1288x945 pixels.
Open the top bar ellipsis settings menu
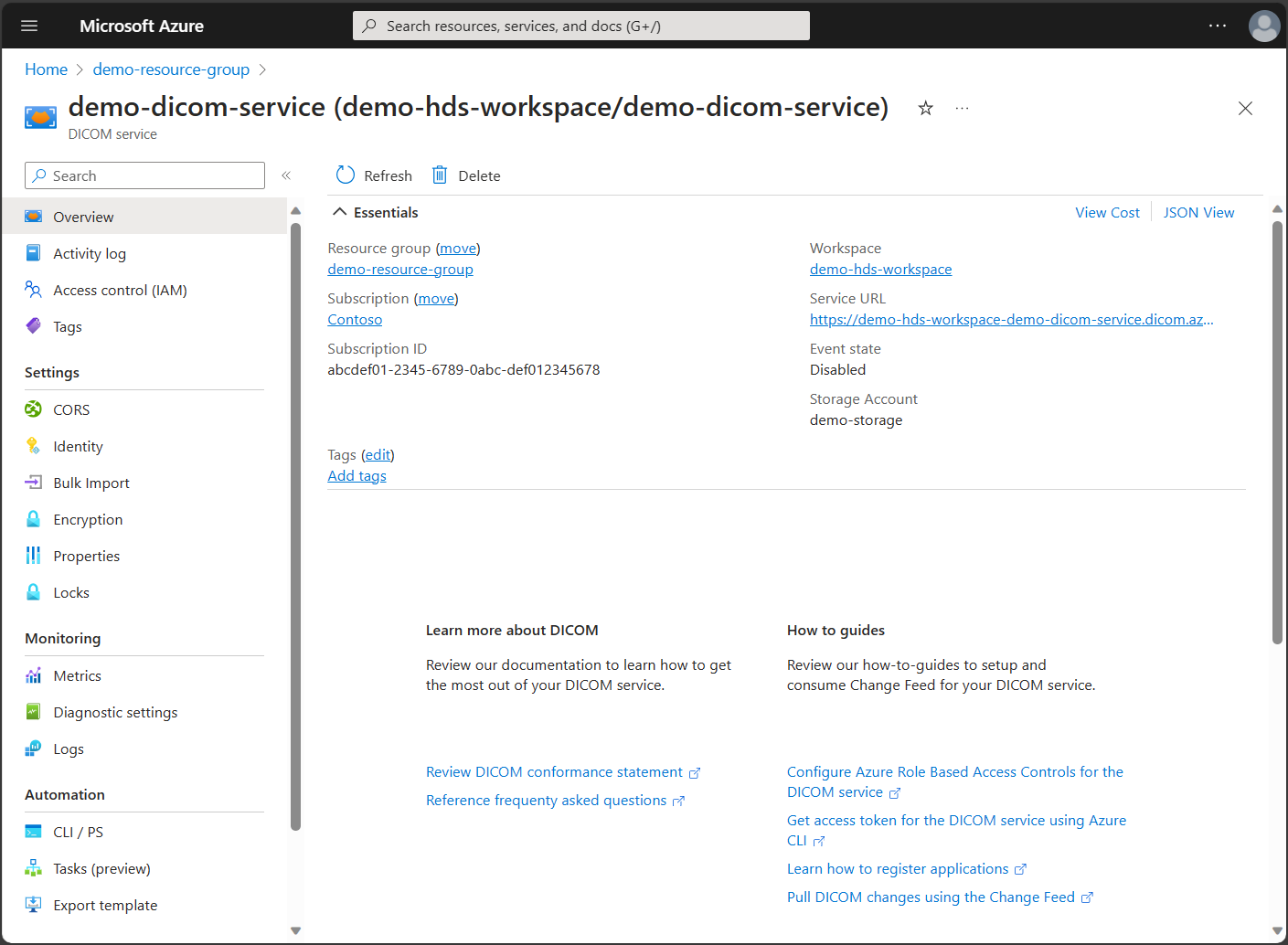pos(1218,26)
